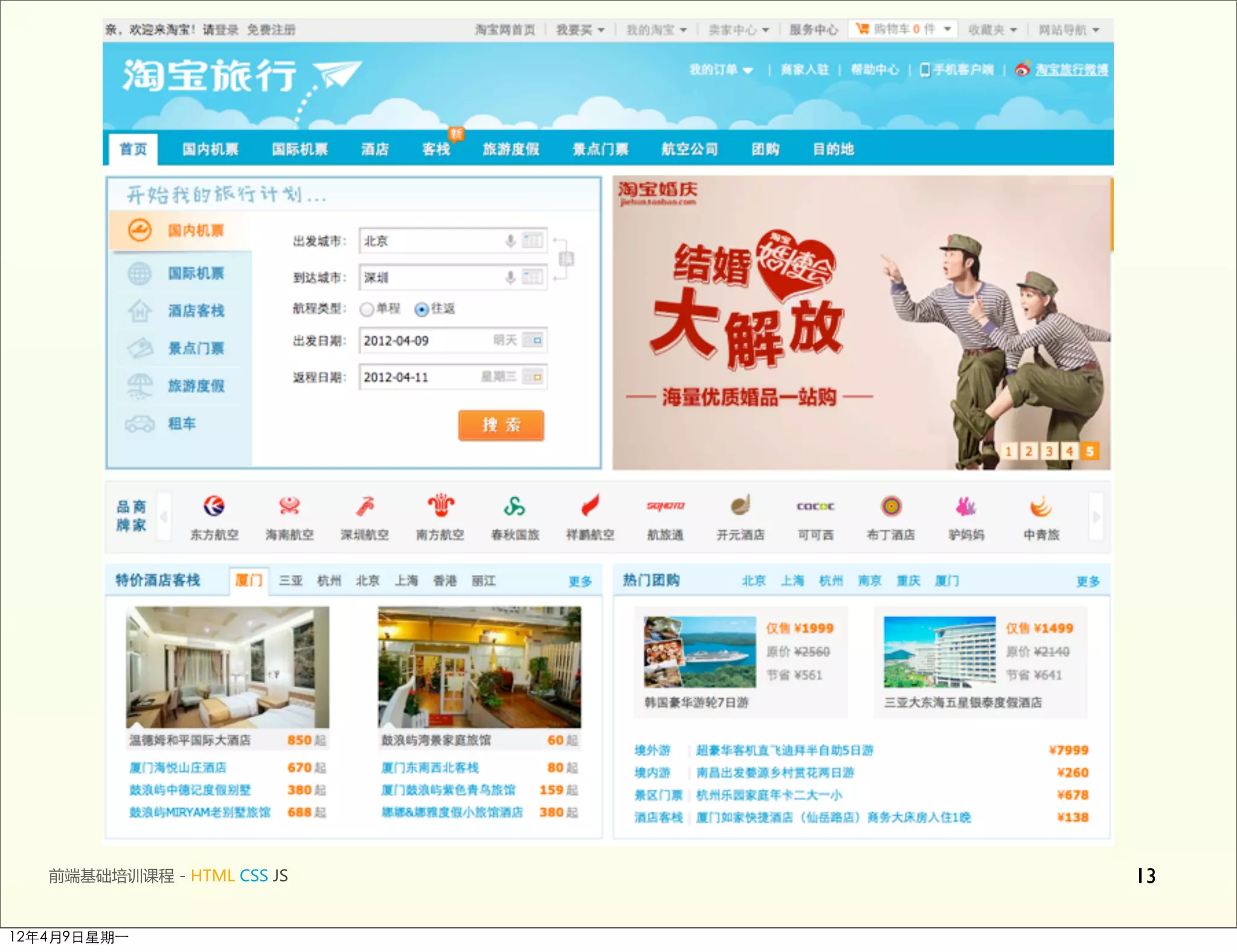The width and height of the screenshot is (1237, 952).
Task: Open city picker icon in 到达城市 field
Action: 533,277
